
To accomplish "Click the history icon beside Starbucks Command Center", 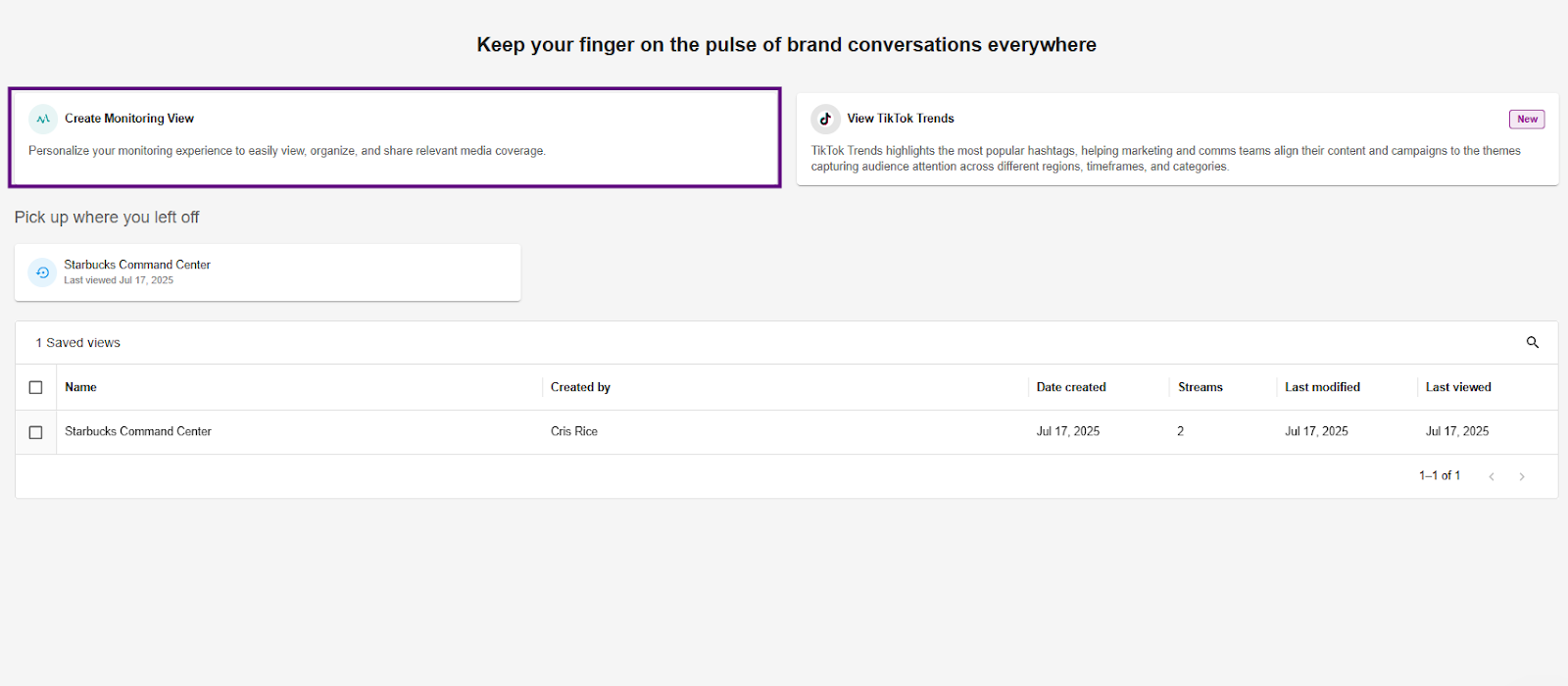I will 42,272.
